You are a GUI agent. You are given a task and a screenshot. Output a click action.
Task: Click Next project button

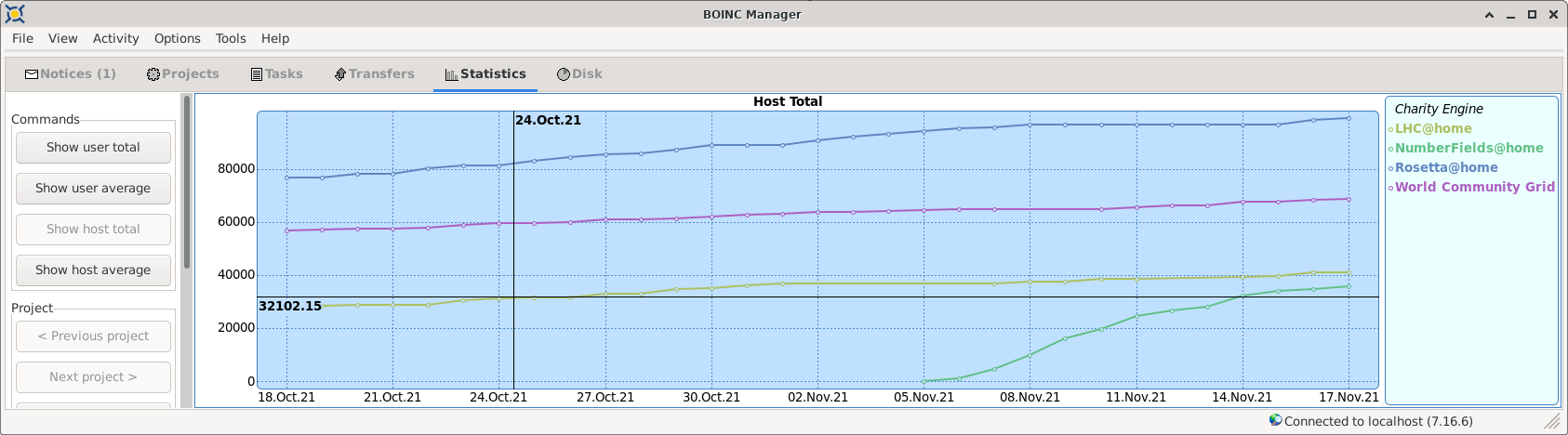pos(93,376)
